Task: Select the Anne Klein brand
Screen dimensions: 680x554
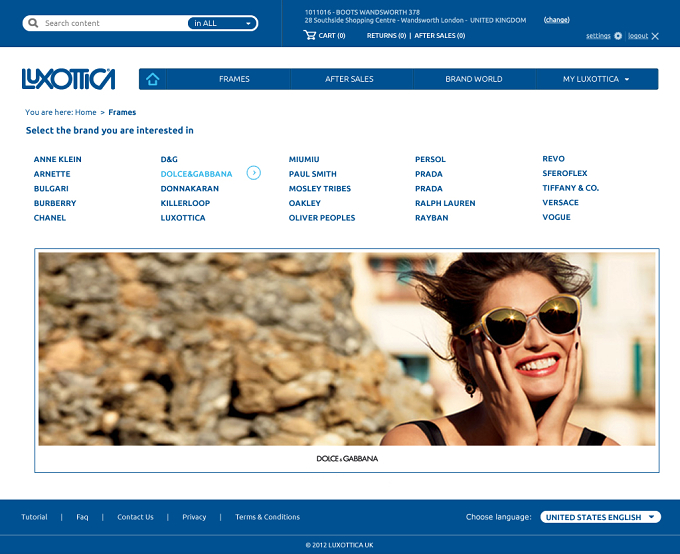Action: (58, 159)
